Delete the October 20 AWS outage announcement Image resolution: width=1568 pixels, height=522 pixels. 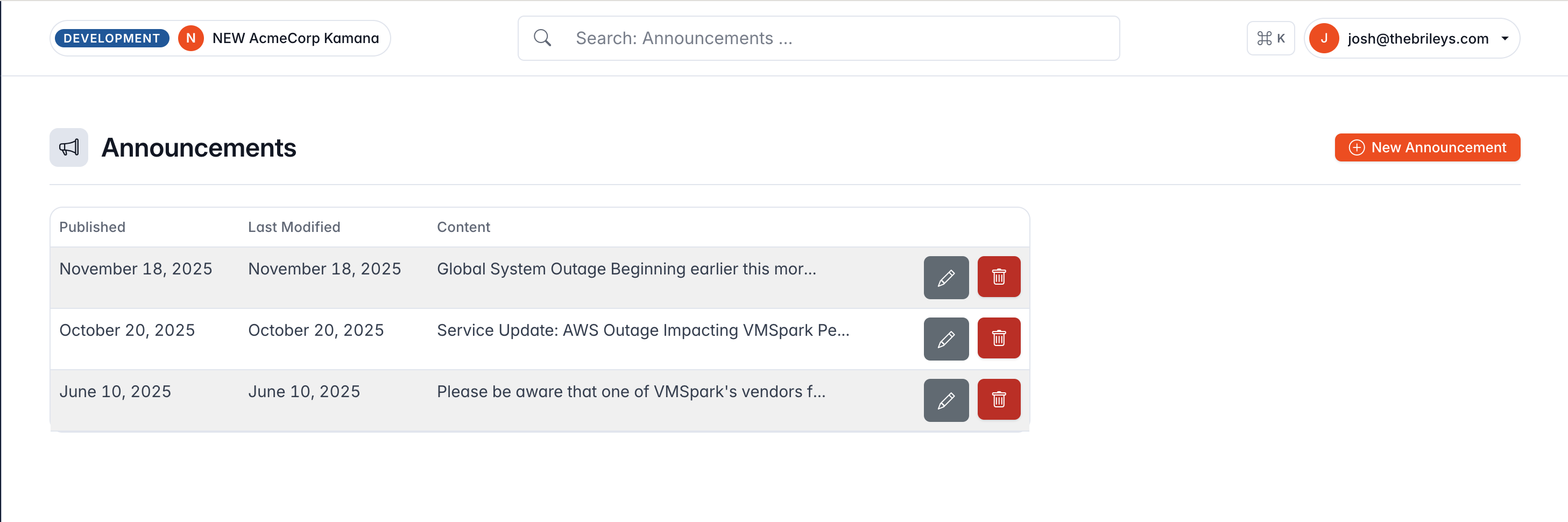999,338
